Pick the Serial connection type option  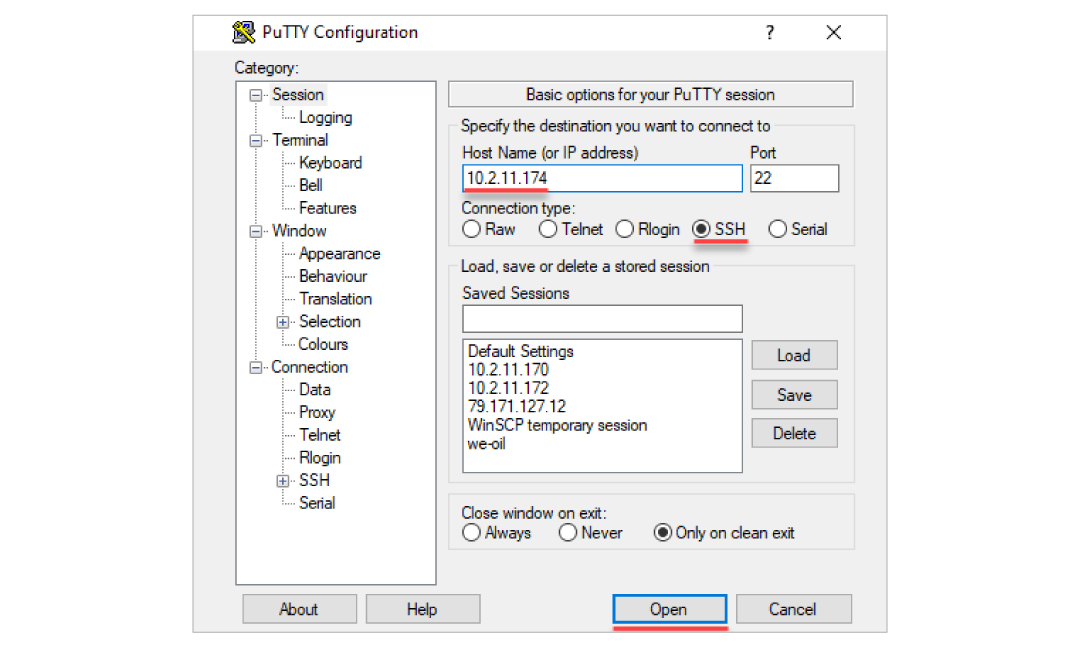(x=778, y=229)
